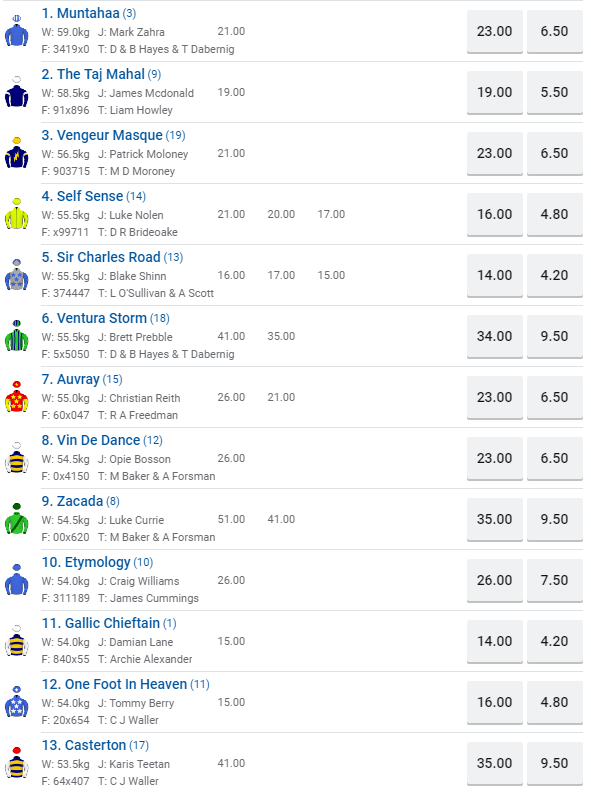Image resolution: width=591 pixels, height=793 pixels.
Task: Select Self Sense win odds 16.00
Action: 494,214
